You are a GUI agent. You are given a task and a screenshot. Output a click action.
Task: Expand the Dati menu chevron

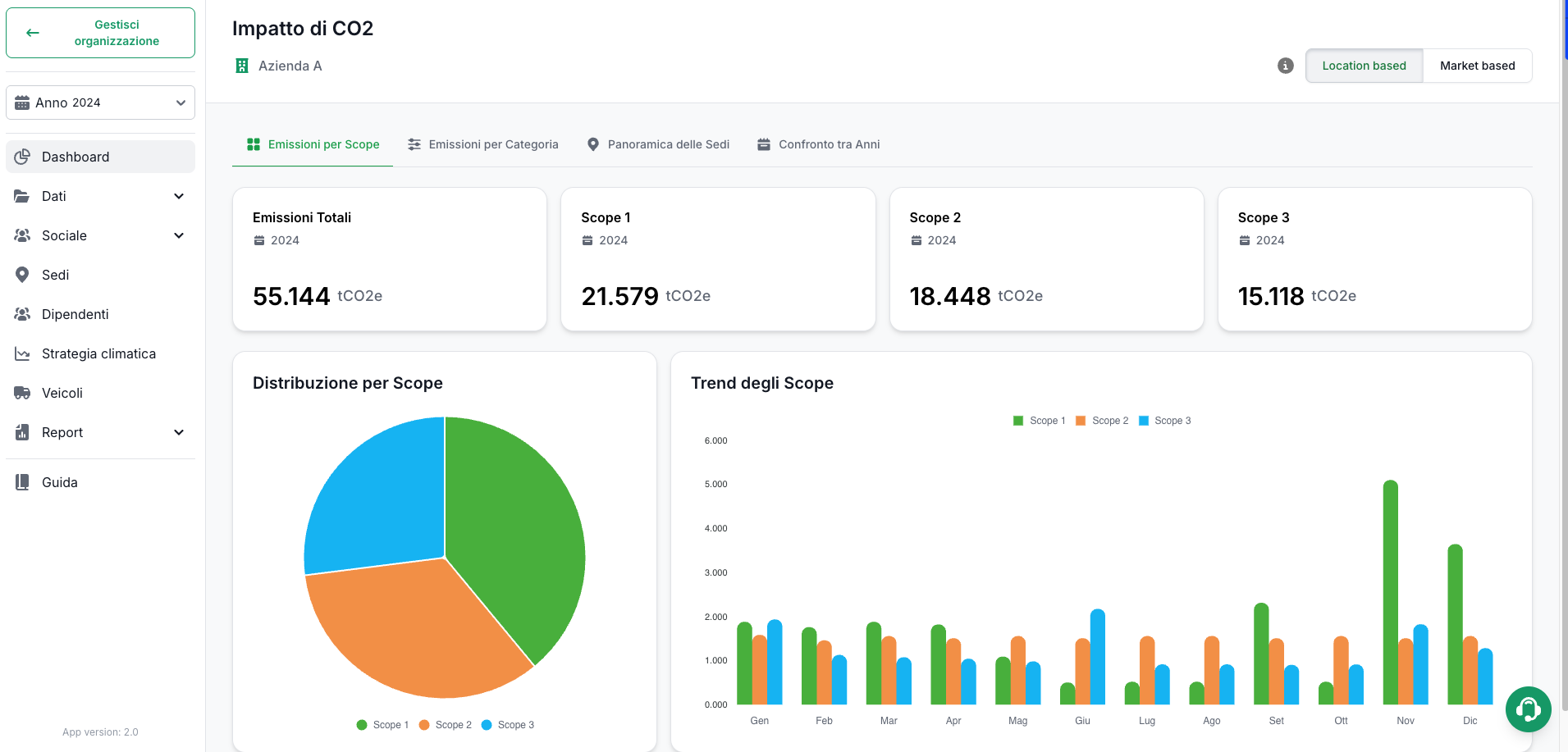pos(179,196)
